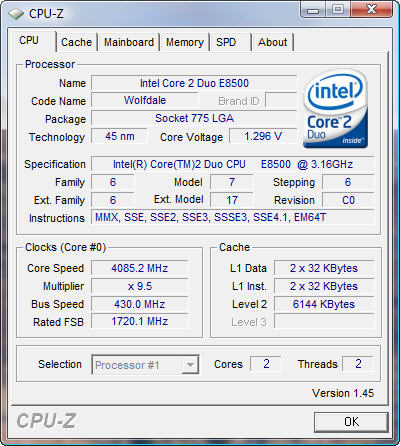Screen dimensions: 400x446
Task: Click the Revision value C0
Action: coord(348,200)
